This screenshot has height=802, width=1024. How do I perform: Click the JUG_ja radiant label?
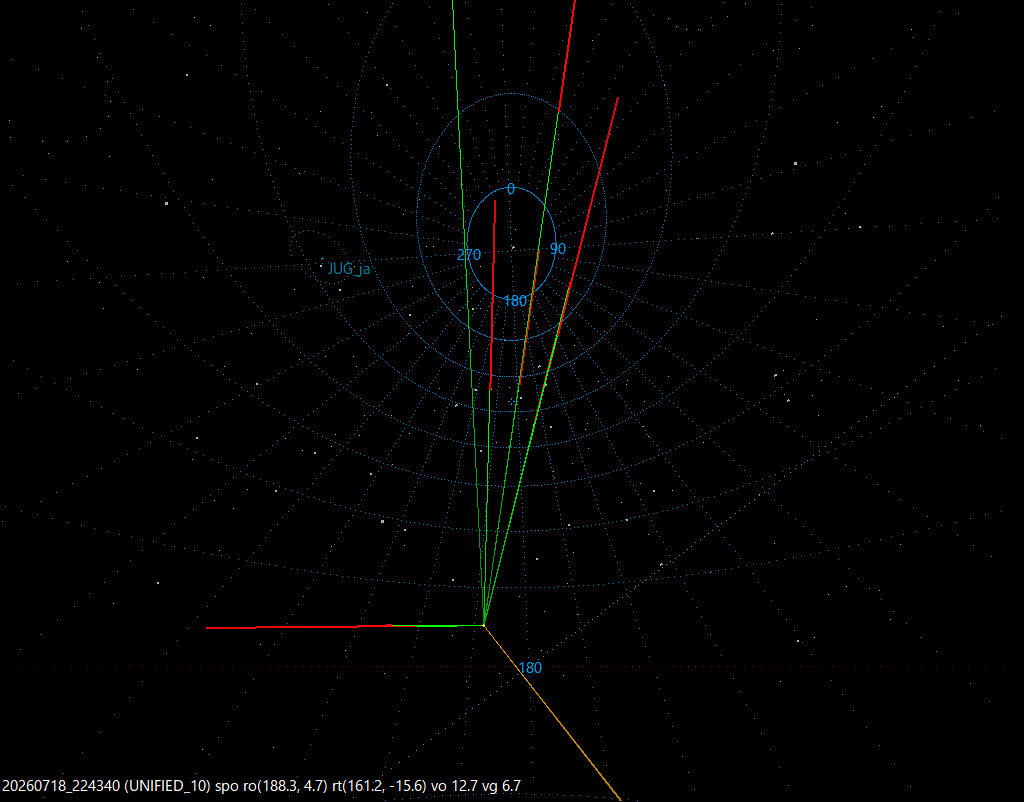click(x=349, y=268)
